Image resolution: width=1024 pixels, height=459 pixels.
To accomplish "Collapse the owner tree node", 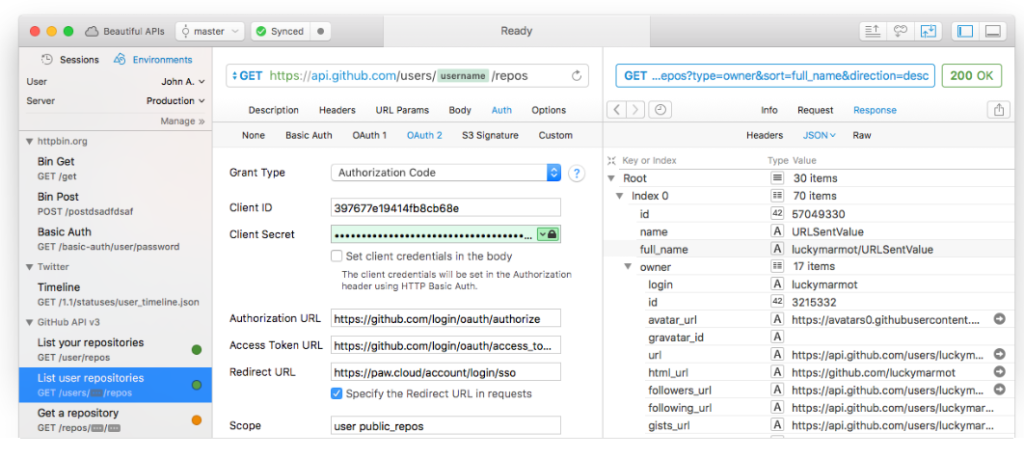I will pyautogui.click(x=628, y=266).
